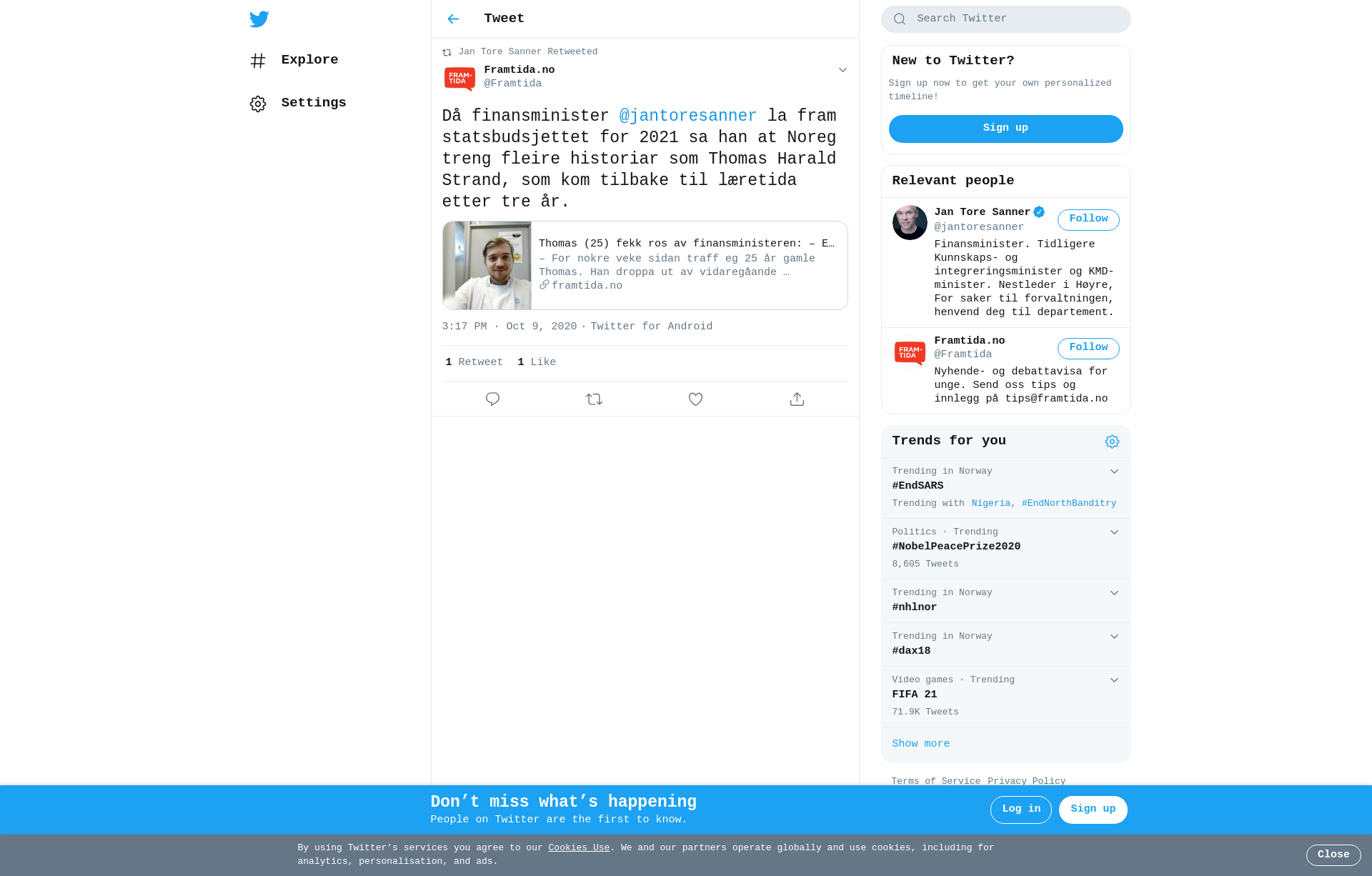Go back using the arrow icon
Screen dimensions: 1372x876
[453, 19]
